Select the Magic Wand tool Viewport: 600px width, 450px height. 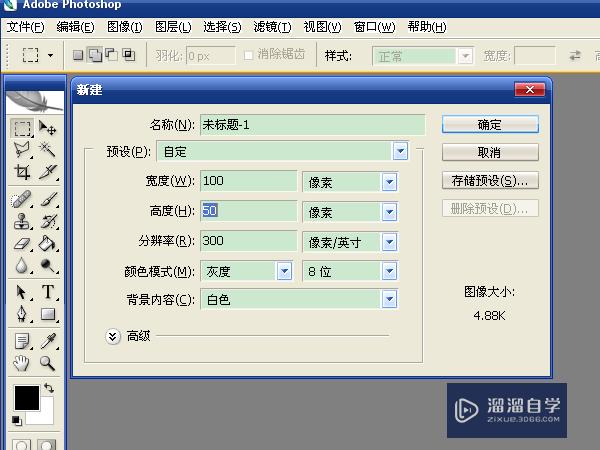47,150
